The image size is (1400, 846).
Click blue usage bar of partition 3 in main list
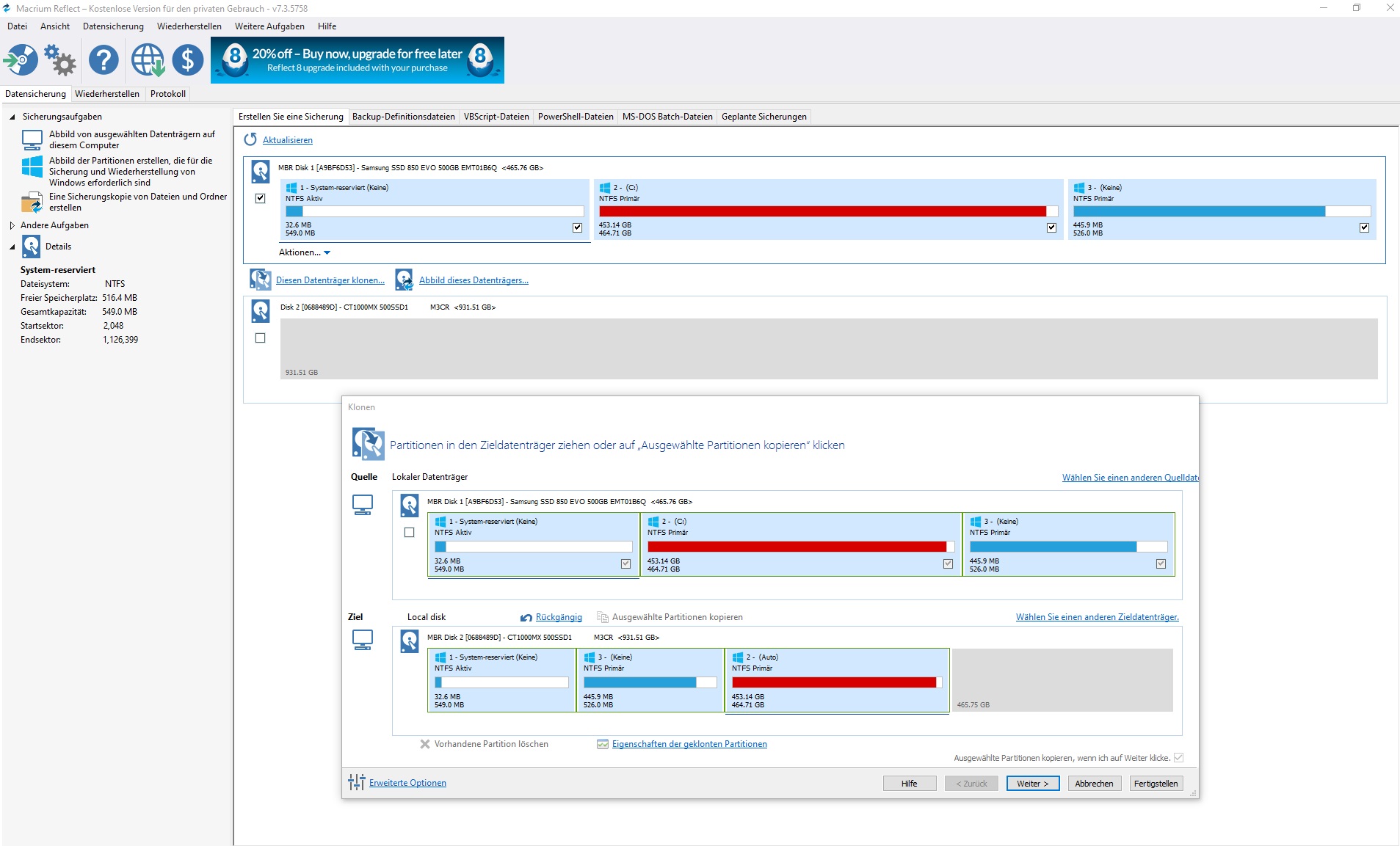click(x=1199, y=211)
